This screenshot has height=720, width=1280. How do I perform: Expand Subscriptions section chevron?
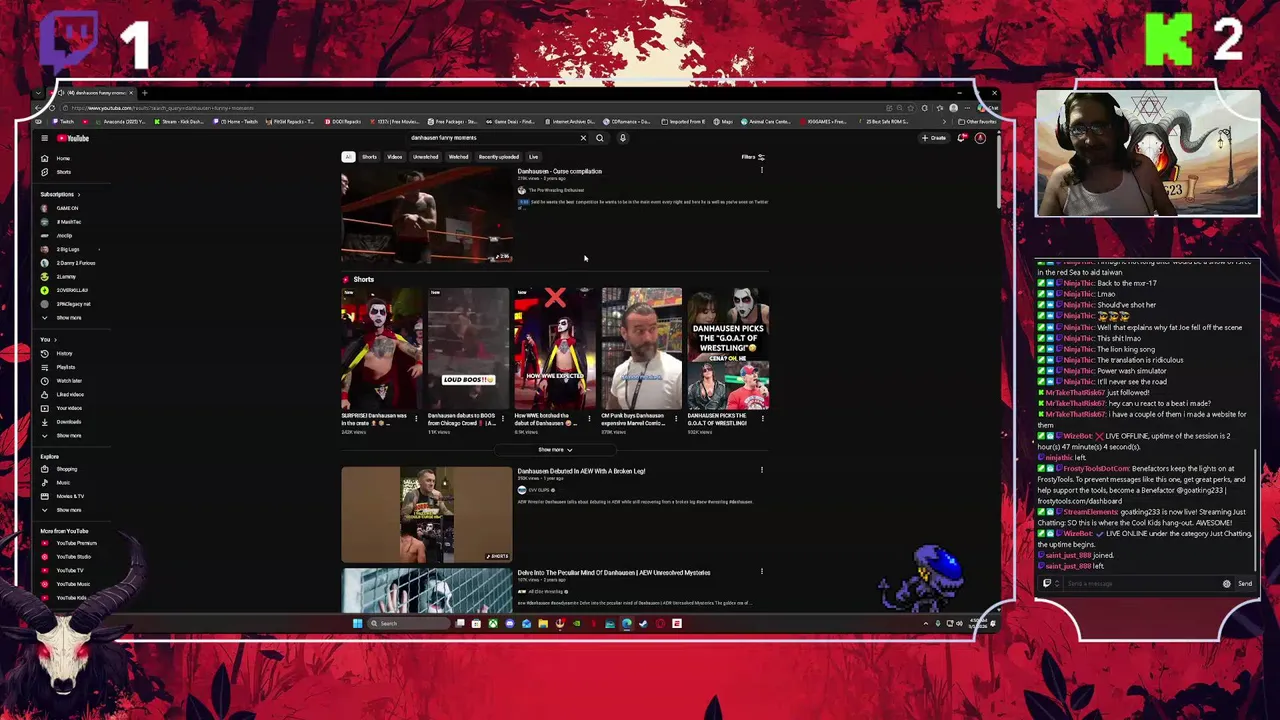click(x=78, y=194)
